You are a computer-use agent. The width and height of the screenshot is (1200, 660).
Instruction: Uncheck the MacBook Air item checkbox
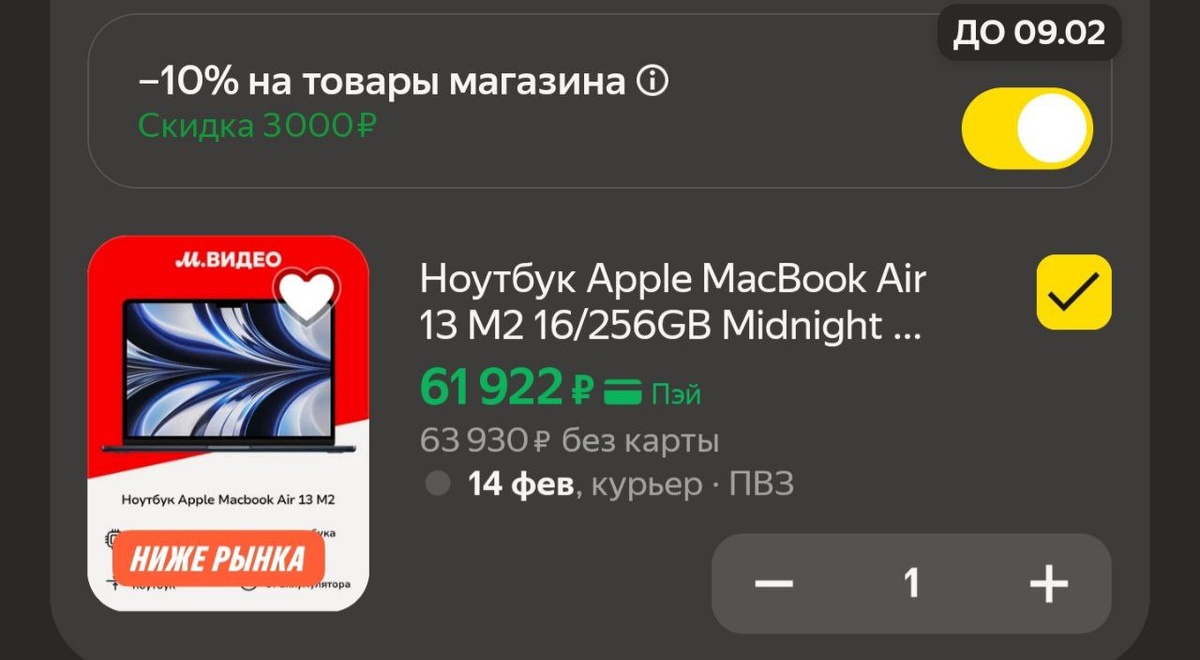pos(1074,292)
